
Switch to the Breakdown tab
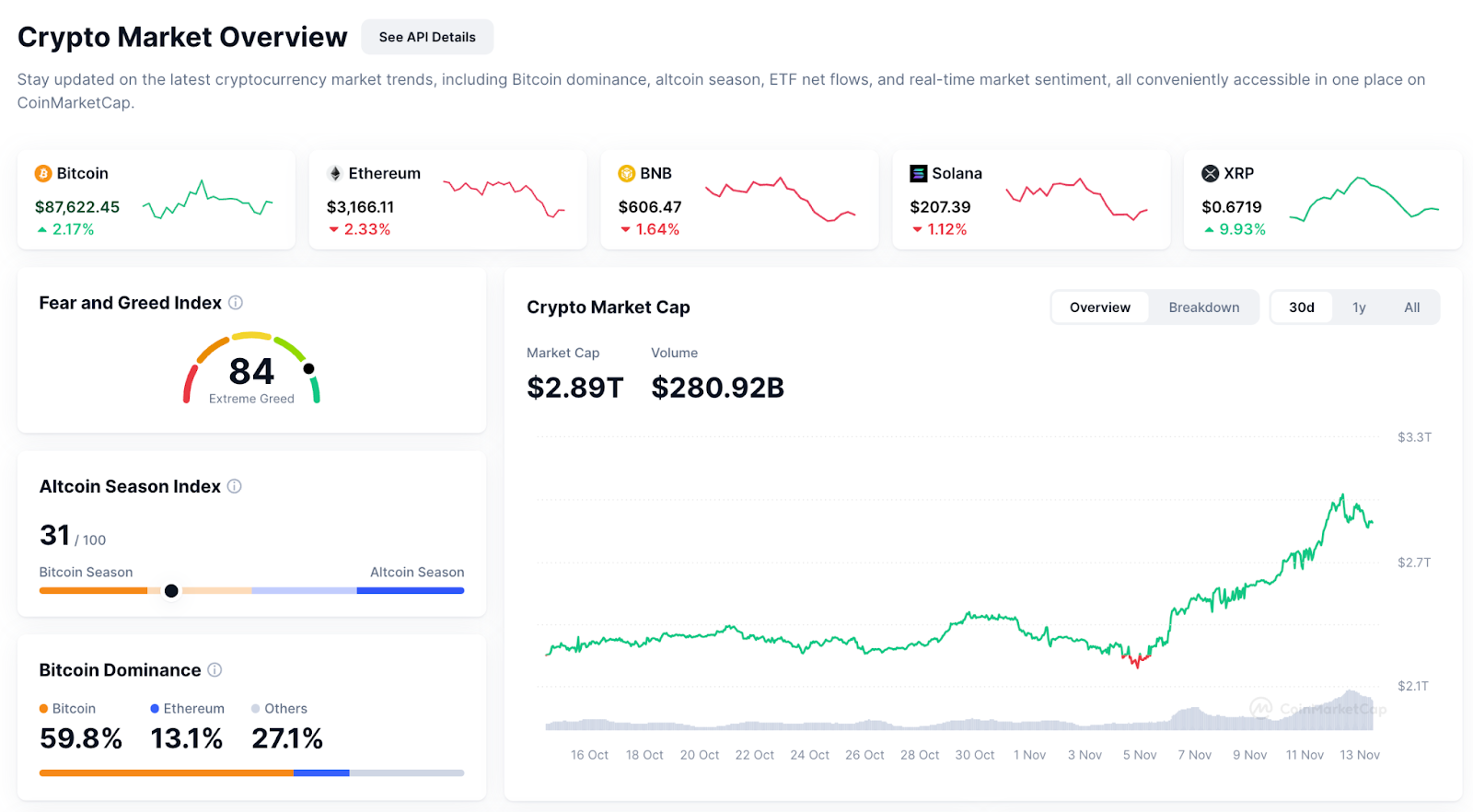pos(1204,307)
